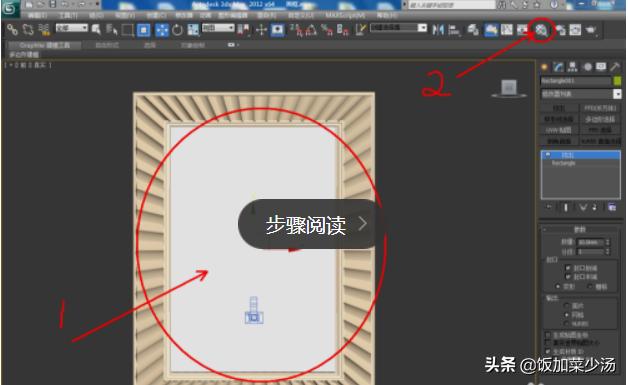Screen dimensions: 628x385
Task: Click the Select and Manipulate crosshair icon
Action: 261,30
